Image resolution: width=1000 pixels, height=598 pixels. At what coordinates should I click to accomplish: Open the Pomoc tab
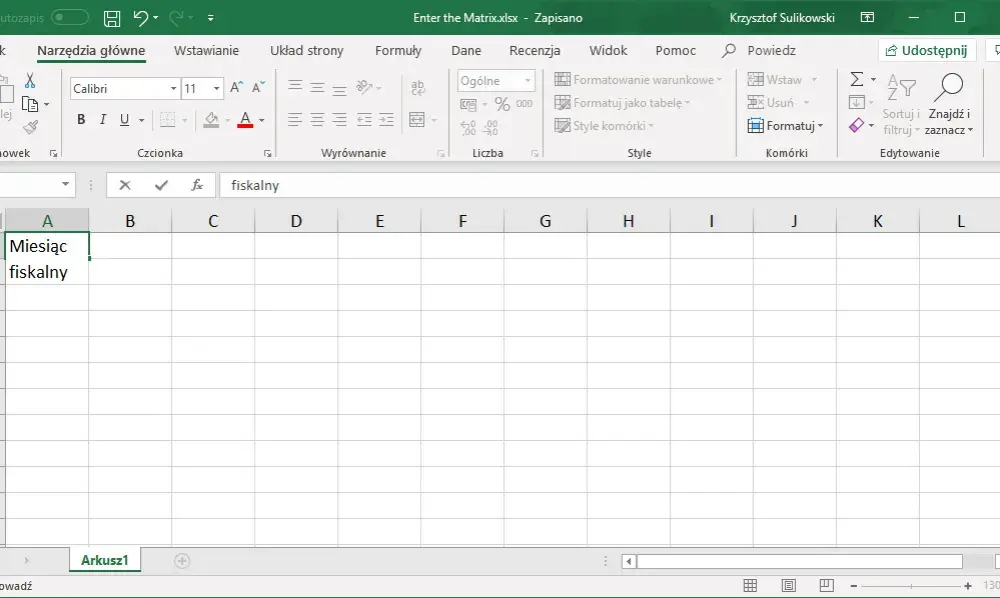point(675,50)
